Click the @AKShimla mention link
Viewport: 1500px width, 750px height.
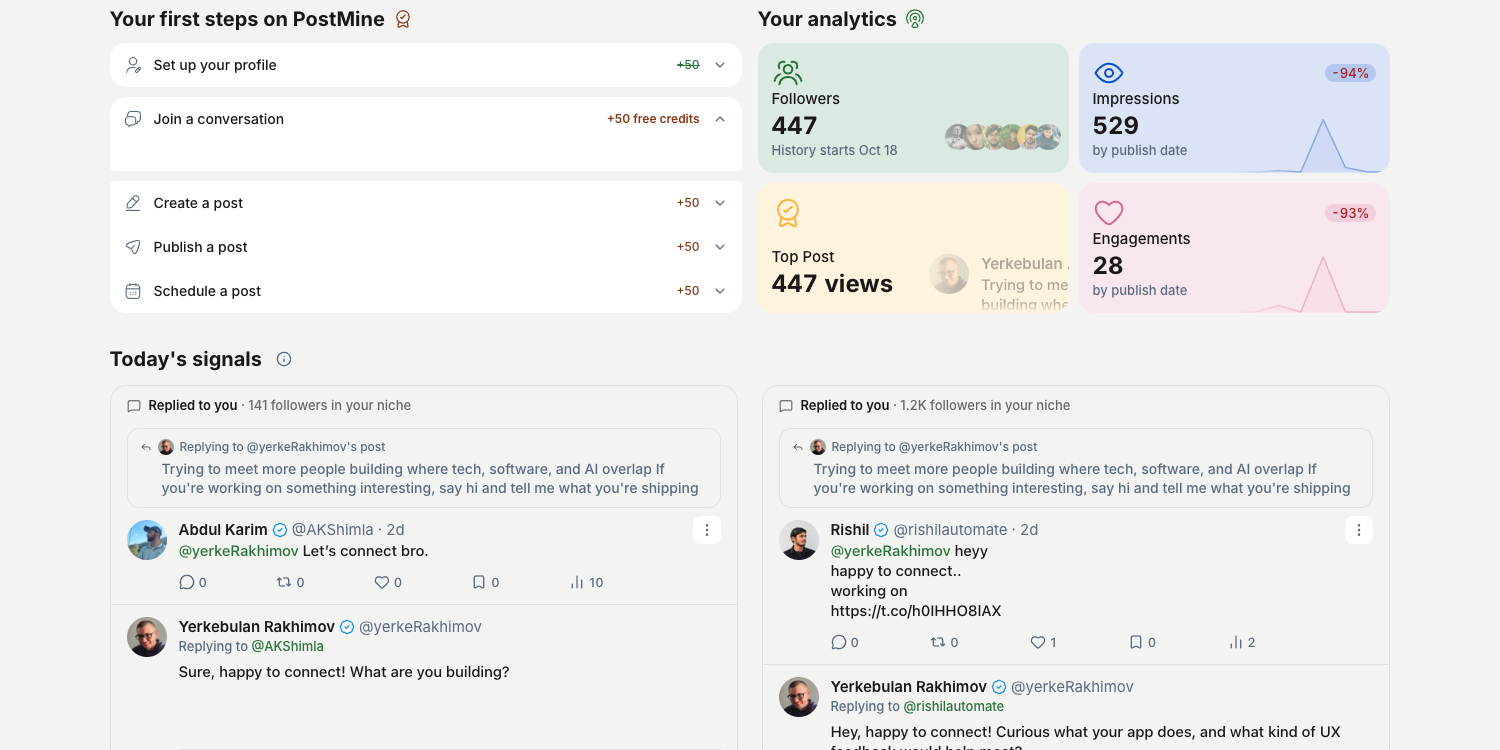tap(287, 647)
